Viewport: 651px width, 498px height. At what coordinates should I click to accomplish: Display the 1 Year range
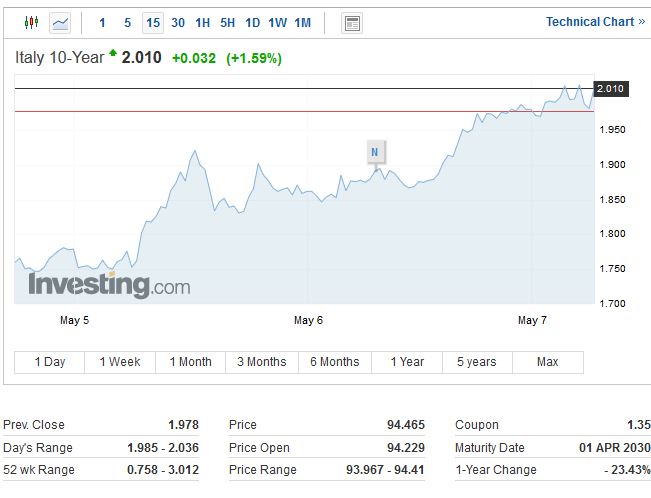click(407, 362)
